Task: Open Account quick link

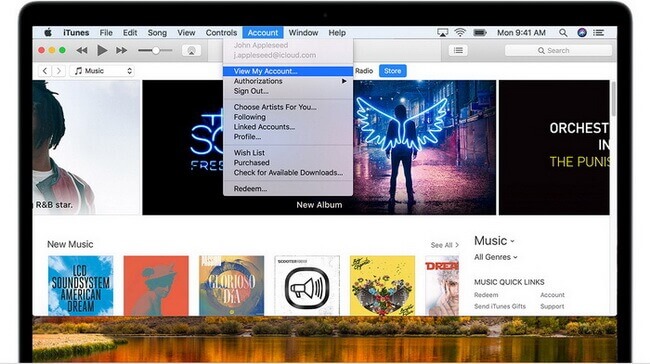Action: tap(552, 295)
